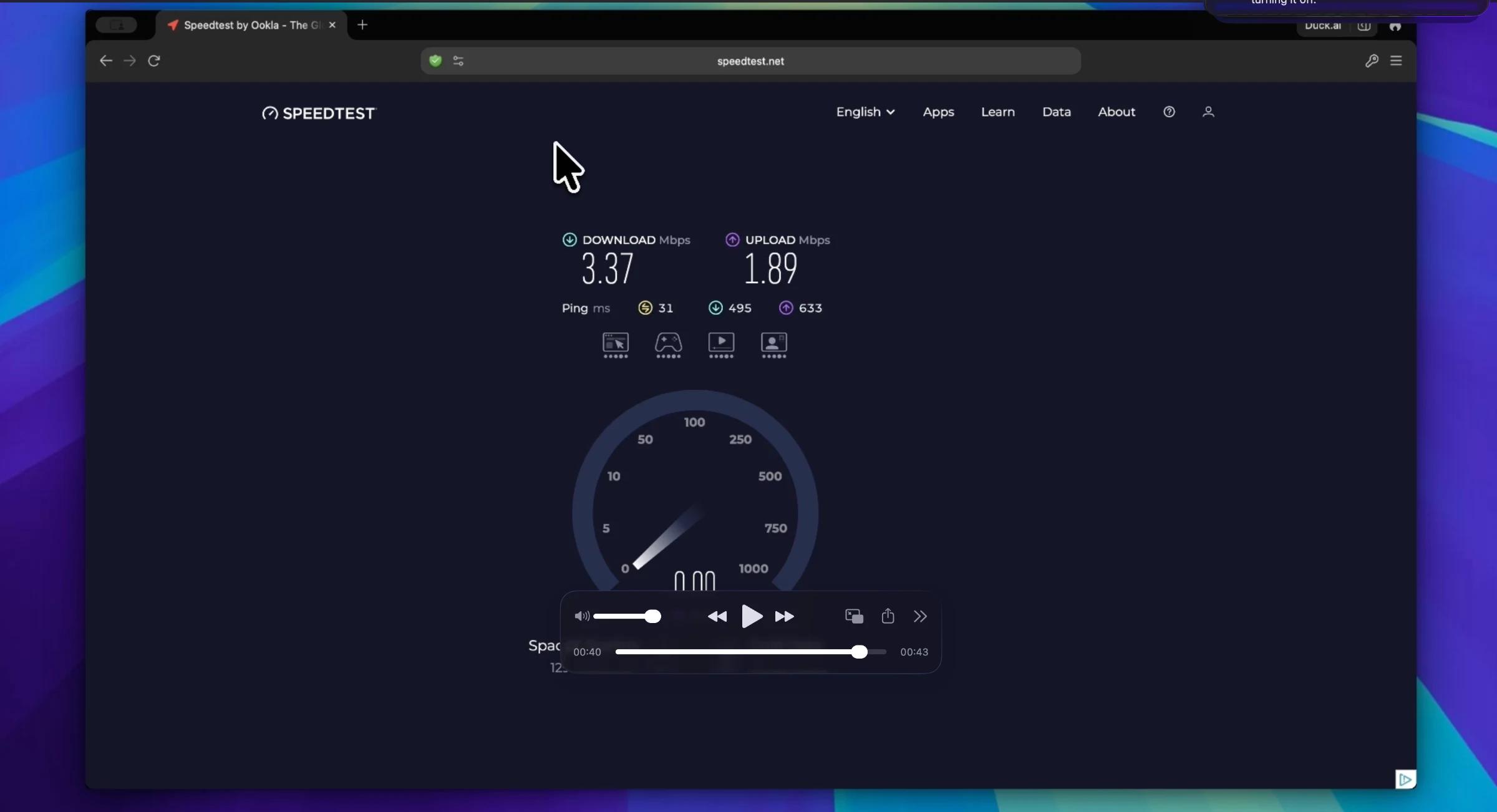Click the AdChoices icon at bottom right
The width and height of the screenshot is (1497, 812).
pos(1405,779)
